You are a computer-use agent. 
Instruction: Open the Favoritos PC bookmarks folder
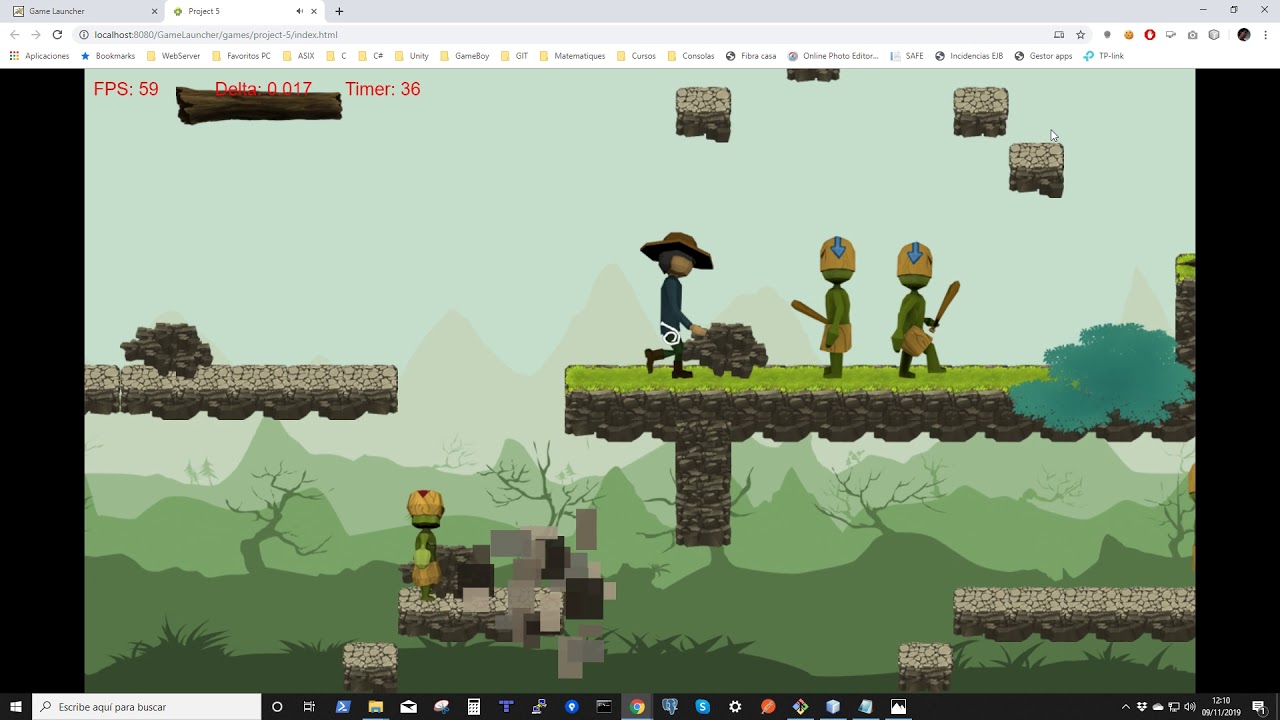coord(241,56)
